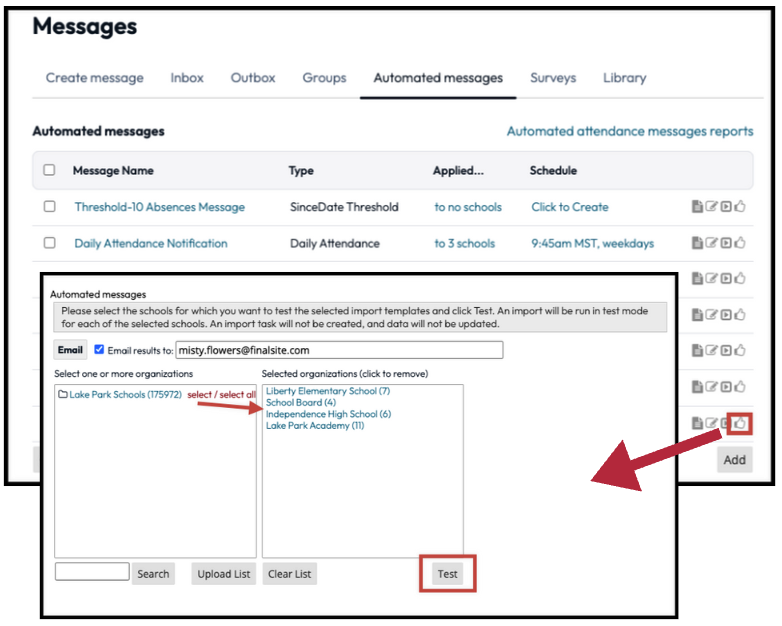Click the thumbs-up icon outlined in red
Viewport: 782px width, 626px height.
tap(740, 423)
